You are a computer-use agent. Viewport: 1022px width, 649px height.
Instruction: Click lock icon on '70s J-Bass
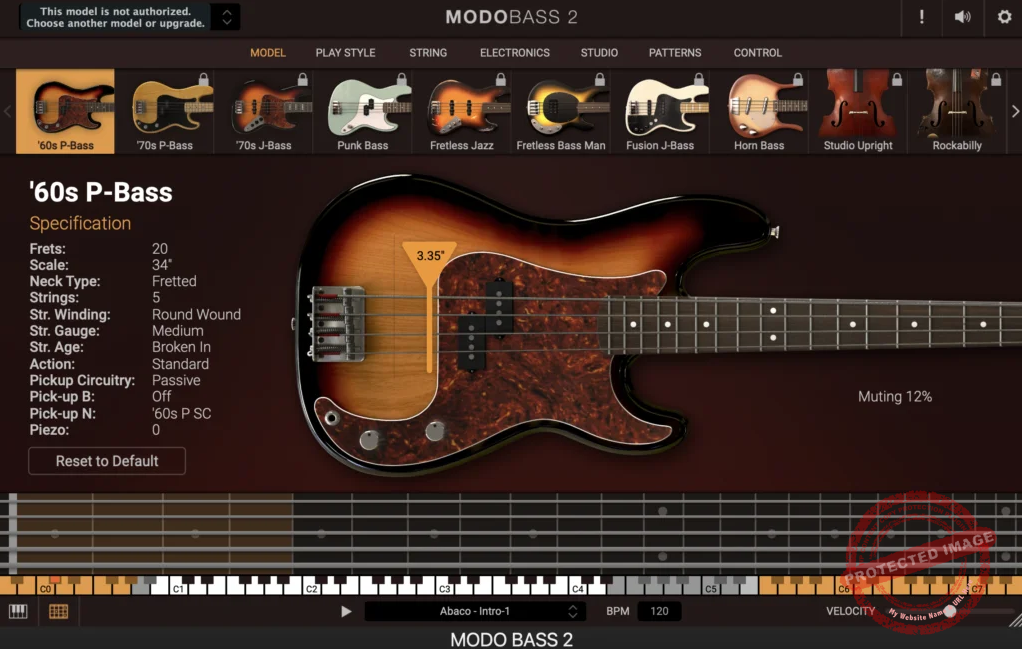(x=302, y=79)
